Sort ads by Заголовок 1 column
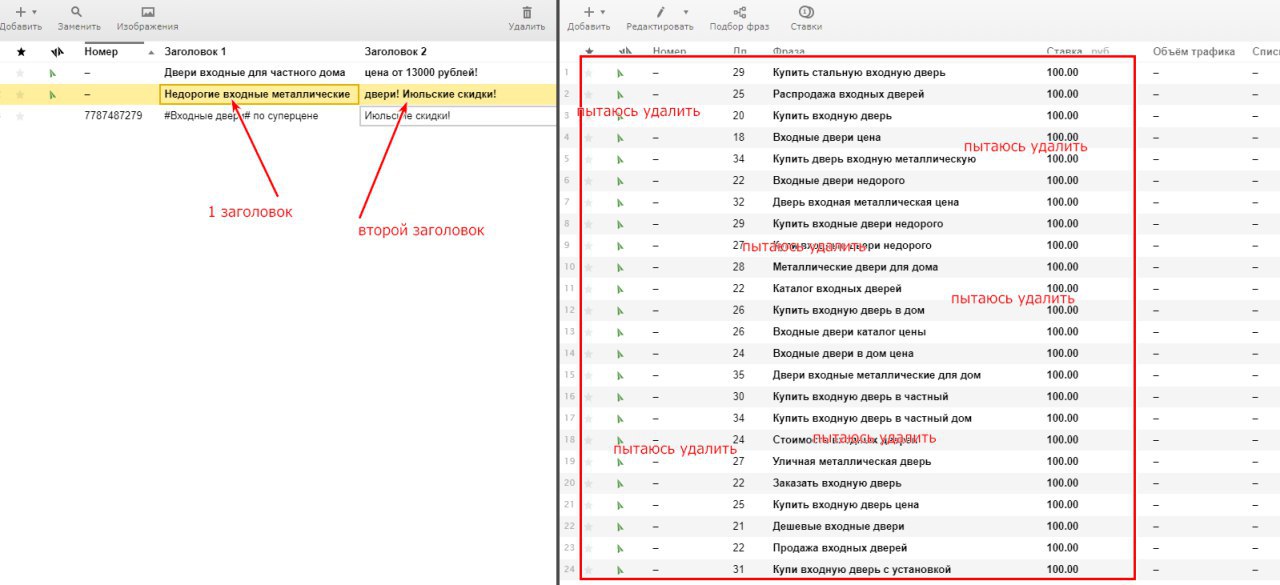Image resolution: width=1280 pixels, height=585 pixels. (195, 51)
